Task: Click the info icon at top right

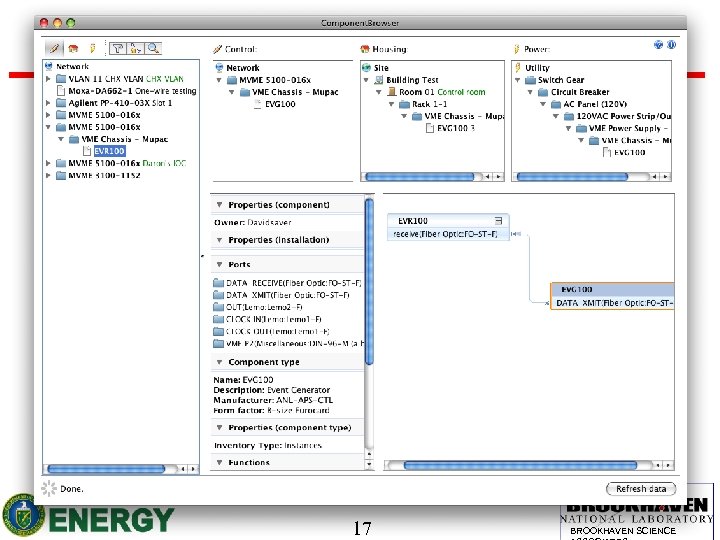Action: (671, 45)
